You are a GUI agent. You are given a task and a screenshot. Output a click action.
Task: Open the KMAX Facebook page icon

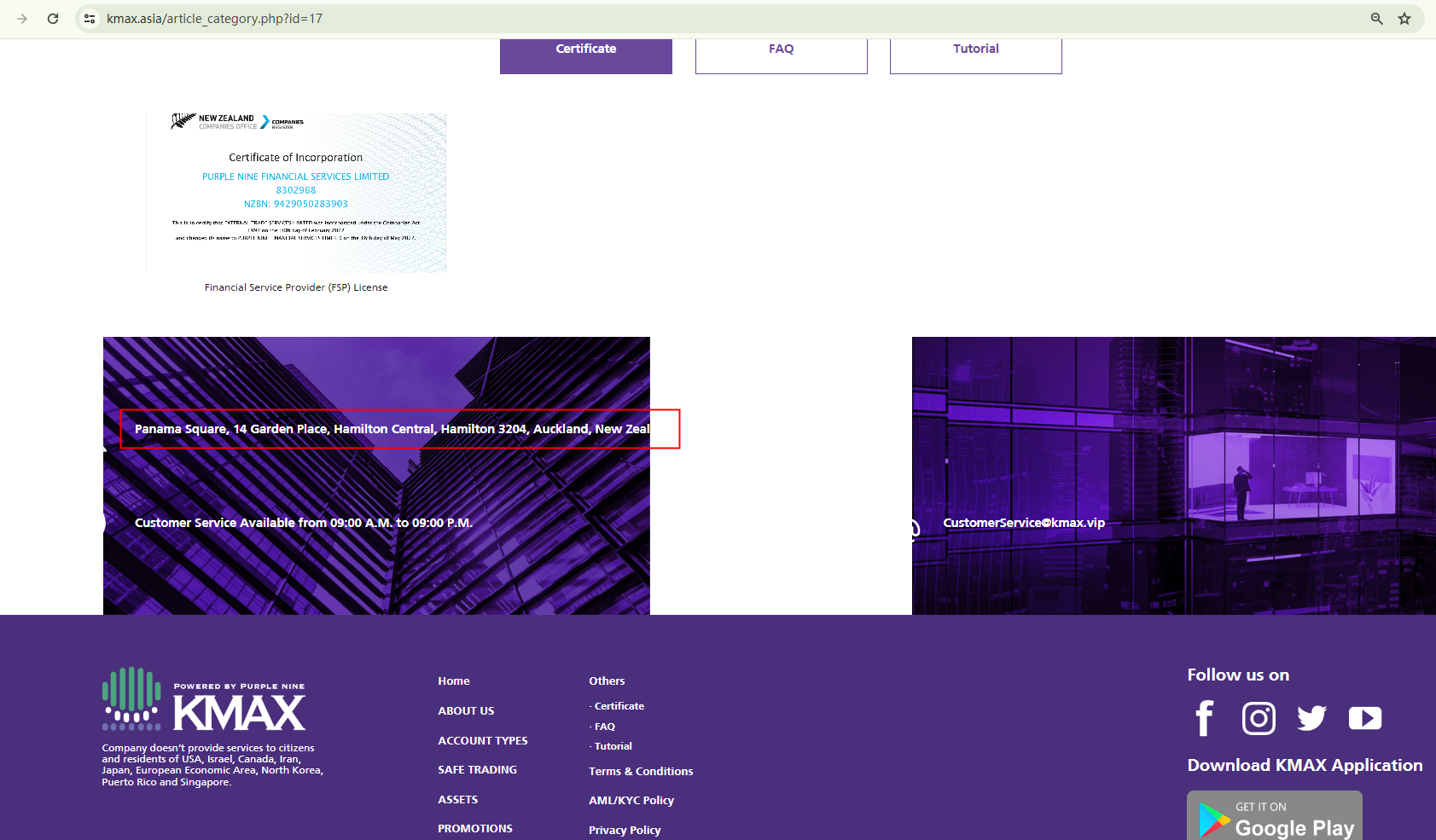1205,718
